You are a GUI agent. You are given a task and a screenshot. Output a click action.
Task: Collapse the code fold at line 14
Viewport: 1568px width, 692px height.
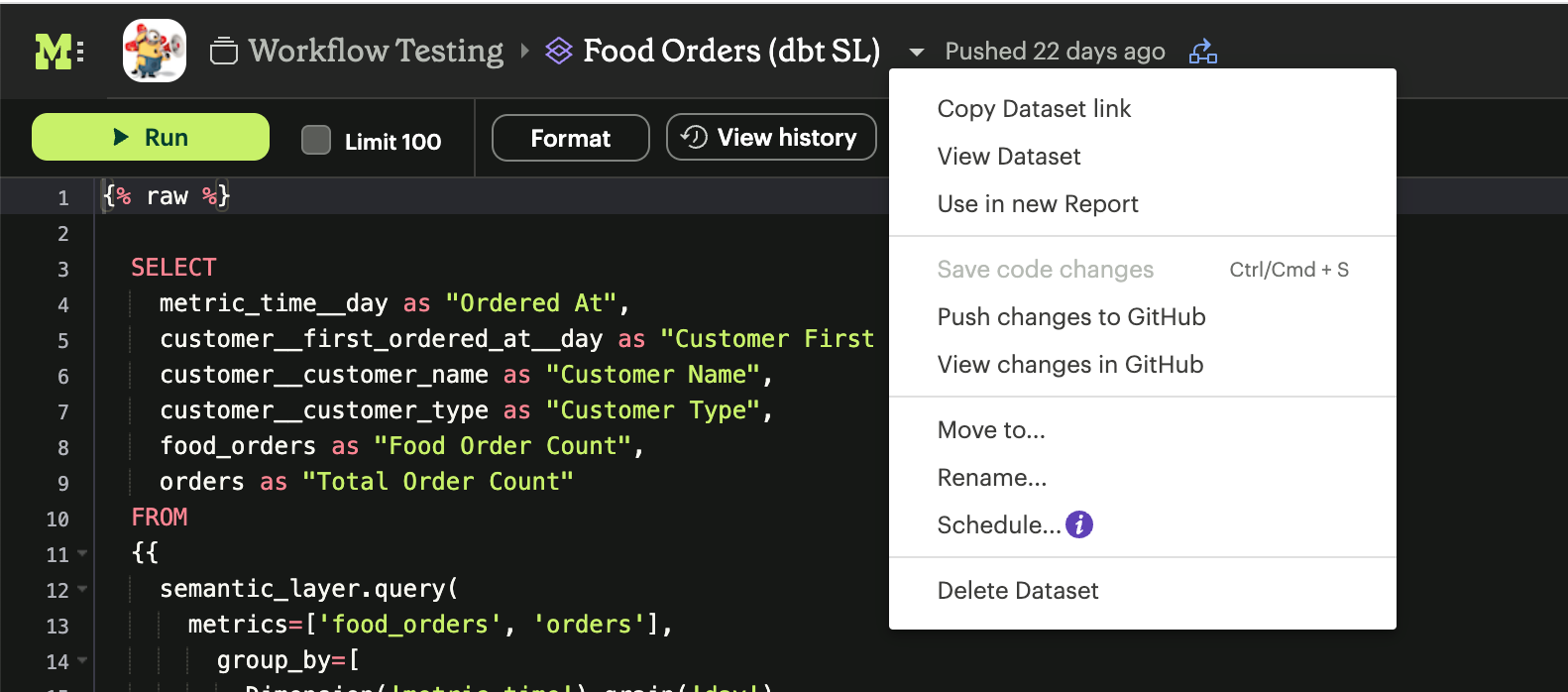point(82,660)
